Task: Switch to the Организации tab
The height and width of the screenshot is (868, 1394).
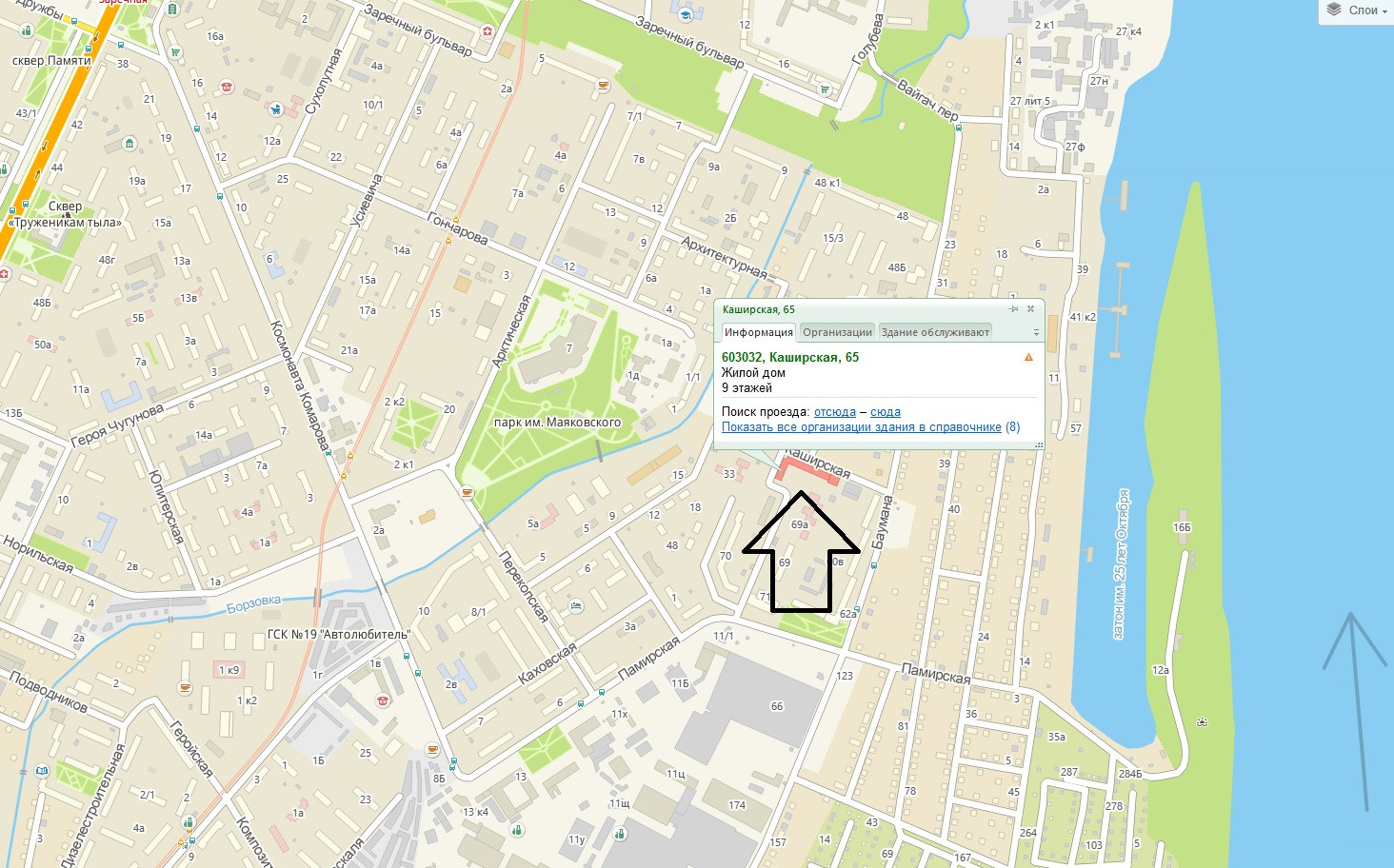Action: click(837, 332)
